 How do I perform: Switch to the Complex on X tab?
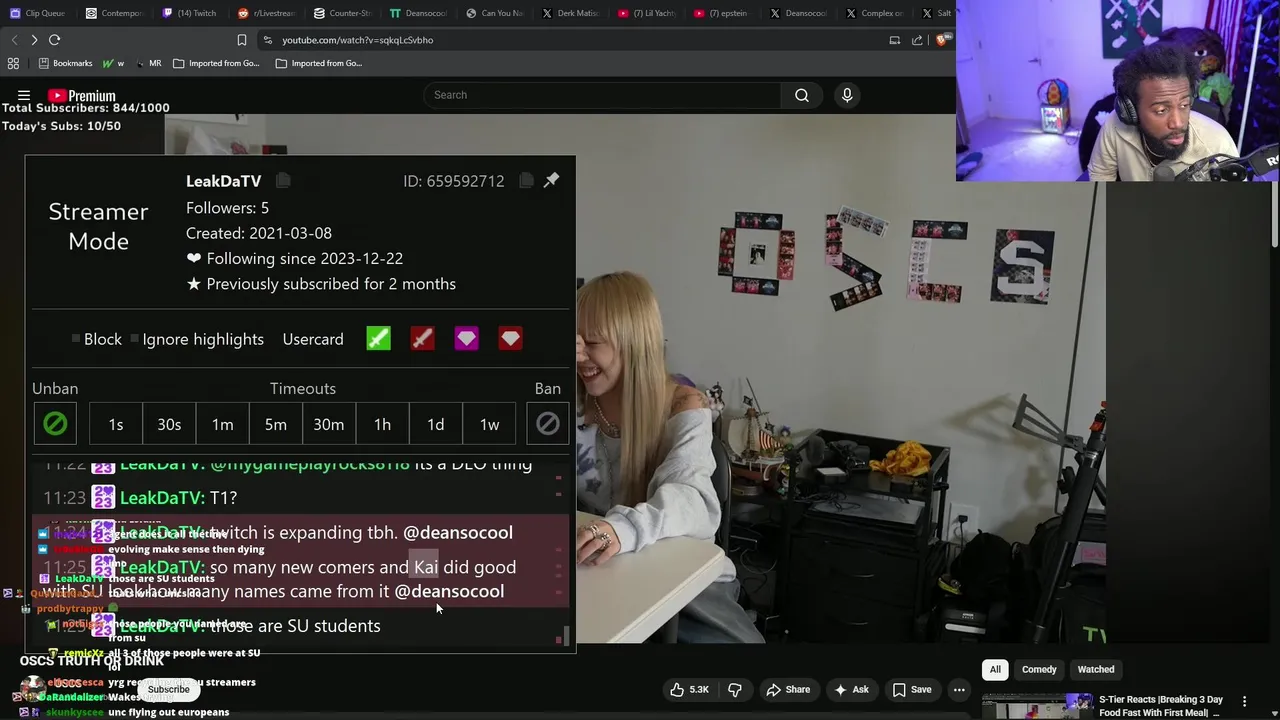click(x=875, y=13)
